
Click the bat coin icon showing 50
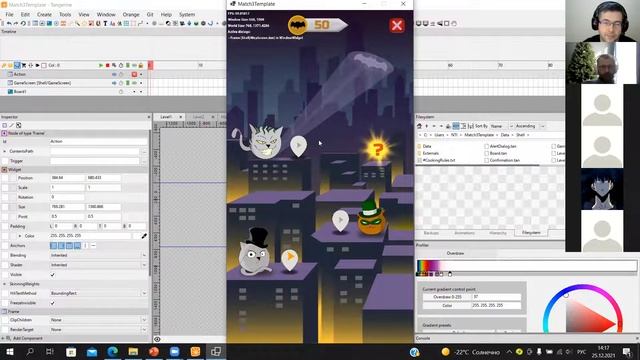click(298, 25)
